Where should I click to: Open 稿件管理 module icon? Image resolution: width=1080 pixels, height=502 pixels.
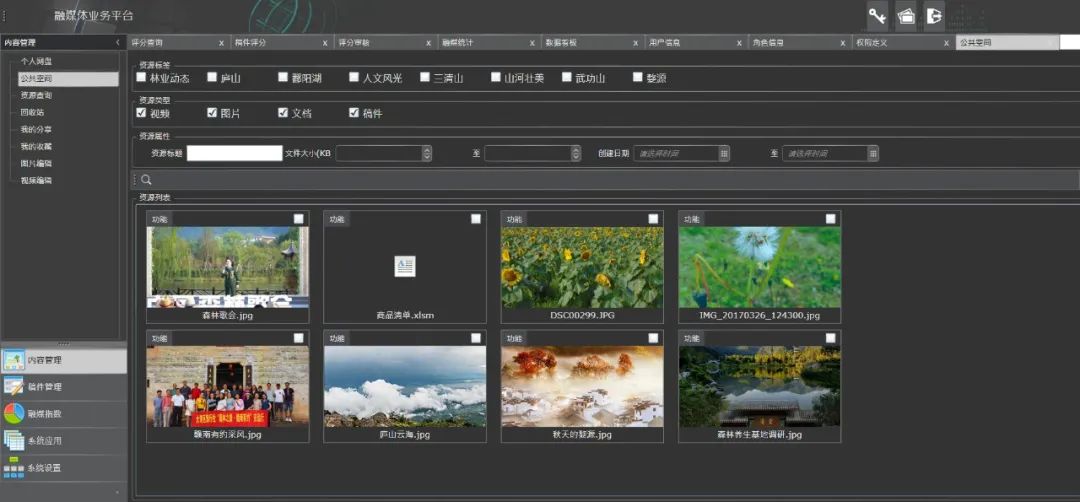[x=14, y=386]
